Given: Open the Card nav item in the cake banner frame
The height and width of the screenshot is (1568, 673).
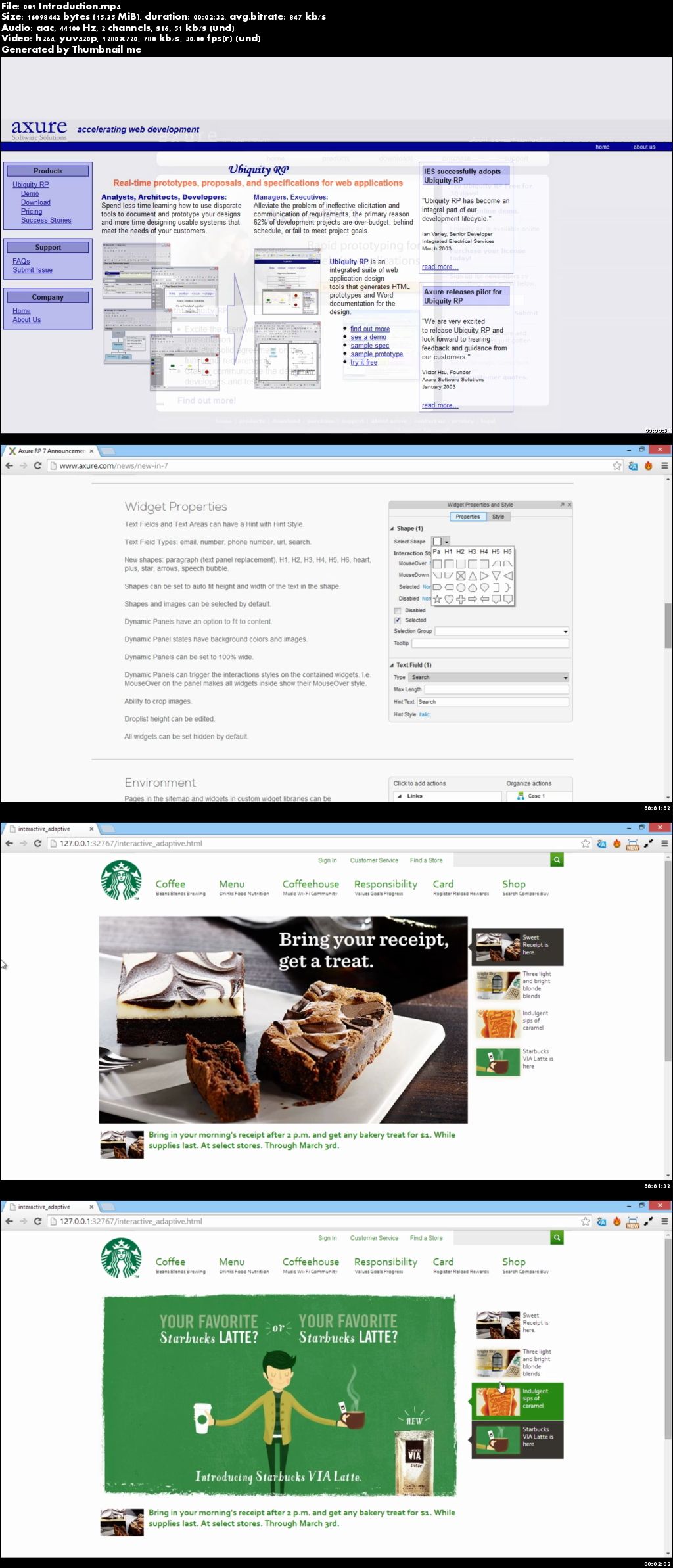Looking at the screenshot, I should [443, 884].
